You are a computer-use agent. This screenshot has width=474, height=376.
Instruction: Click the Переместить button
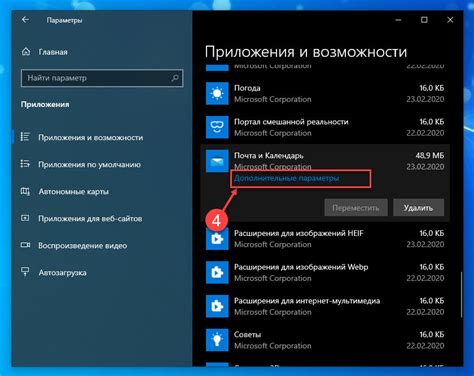pyautogui.click(x=356, y=208)
